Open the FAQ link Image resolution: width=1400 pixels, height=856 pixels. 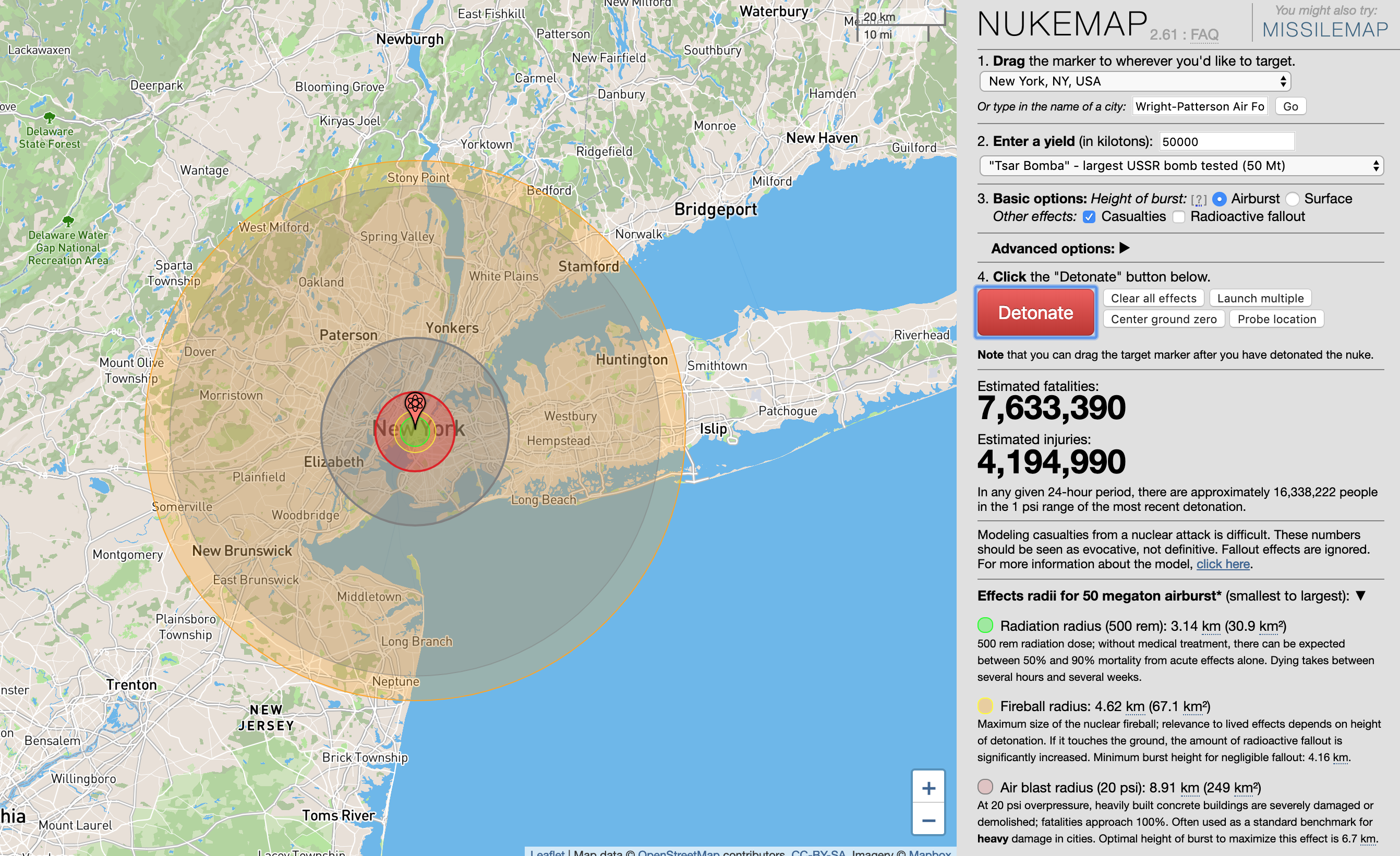point(1204,34)
